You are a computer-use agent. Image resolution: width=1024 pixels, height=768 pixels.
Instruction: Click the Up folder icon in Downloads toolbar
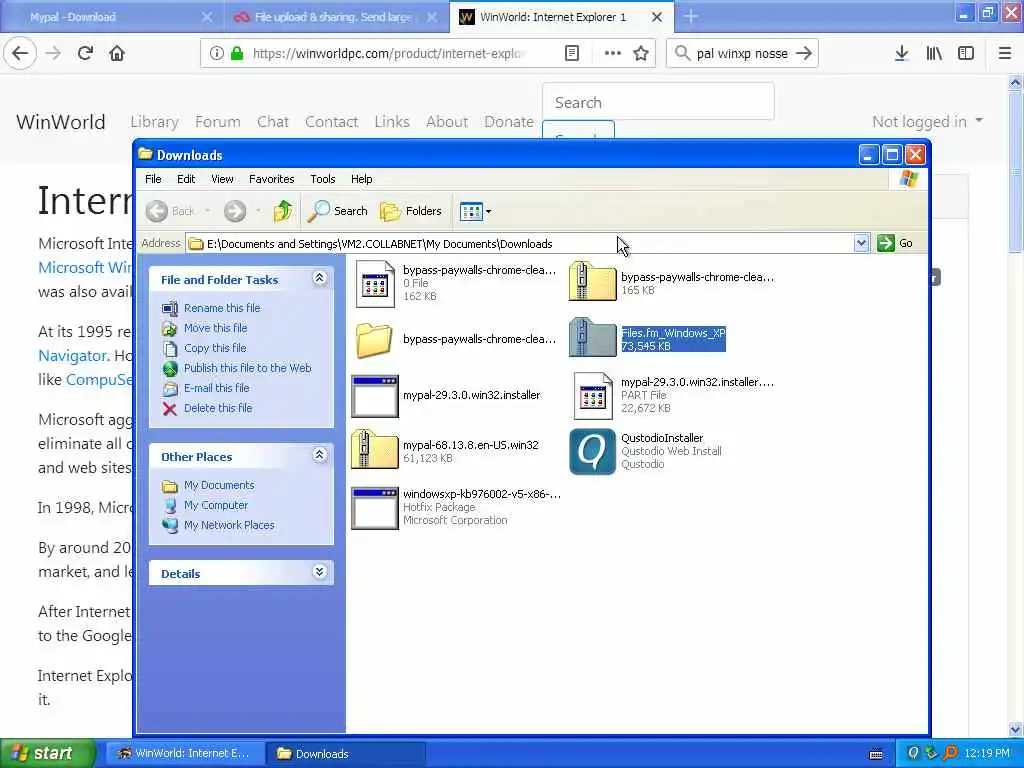coord(283,211)
